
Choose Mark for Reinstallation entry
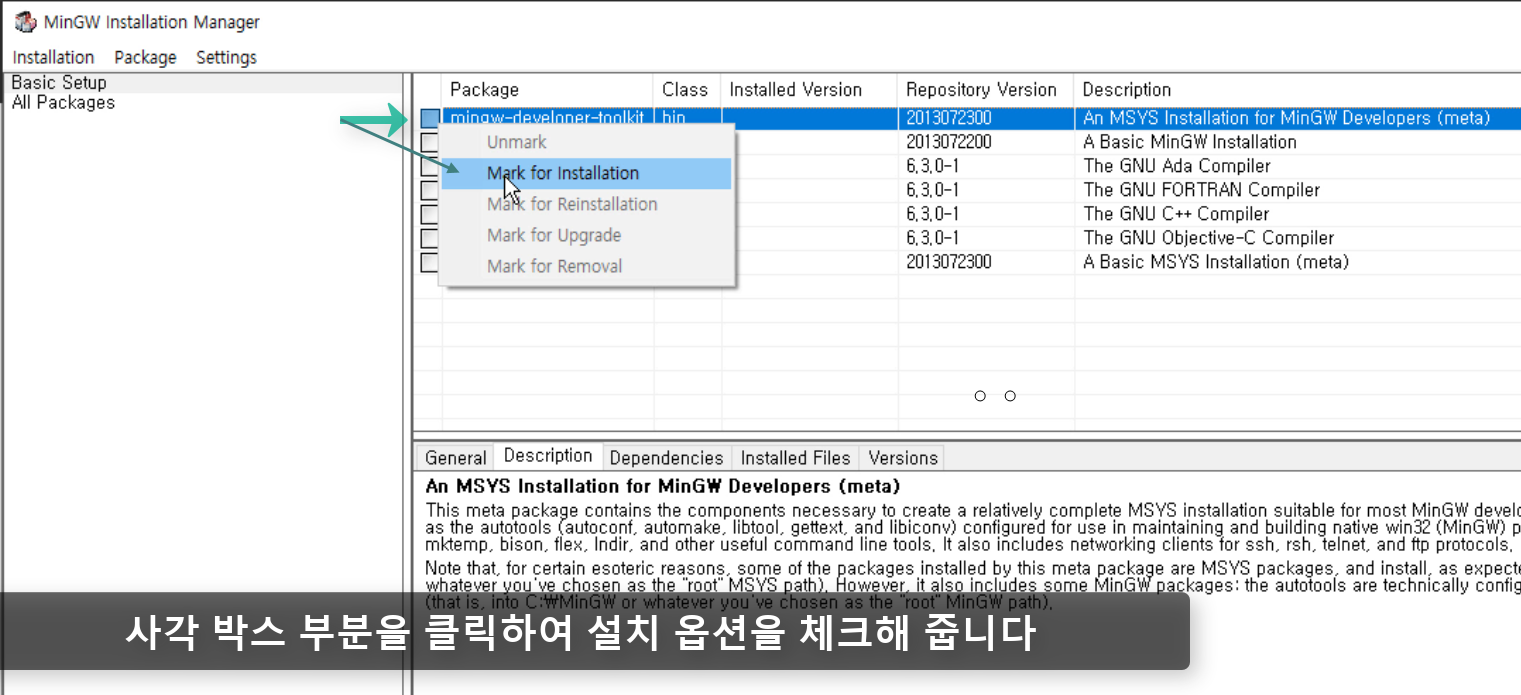[x=586, y=204]
